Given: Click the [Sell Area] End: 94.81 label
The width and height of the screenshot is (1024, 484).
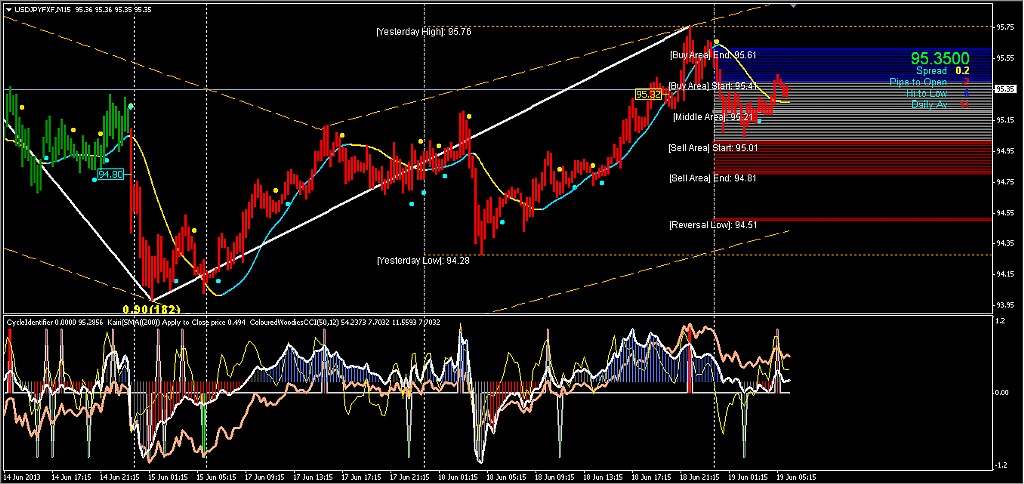Looking at the screenshot, I should click(x=712, y=177).
